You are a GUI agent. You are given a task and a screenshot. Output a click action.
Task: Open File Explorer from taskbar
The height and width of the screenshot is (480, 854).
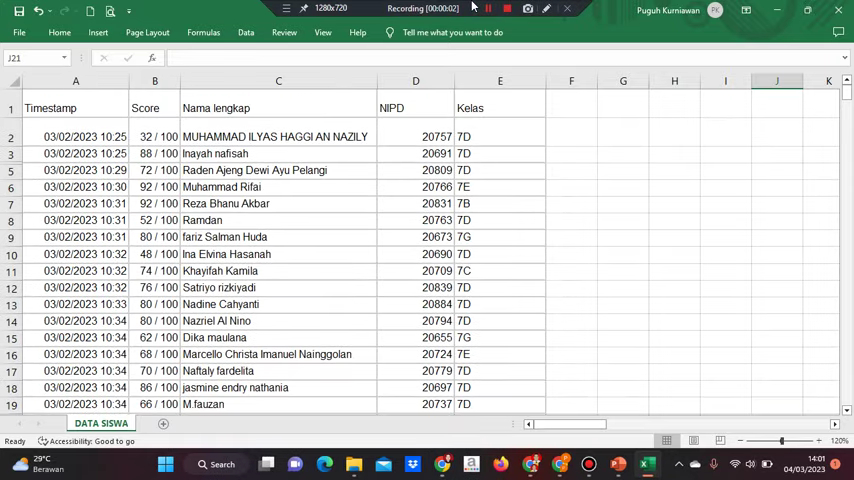(354, 464)
